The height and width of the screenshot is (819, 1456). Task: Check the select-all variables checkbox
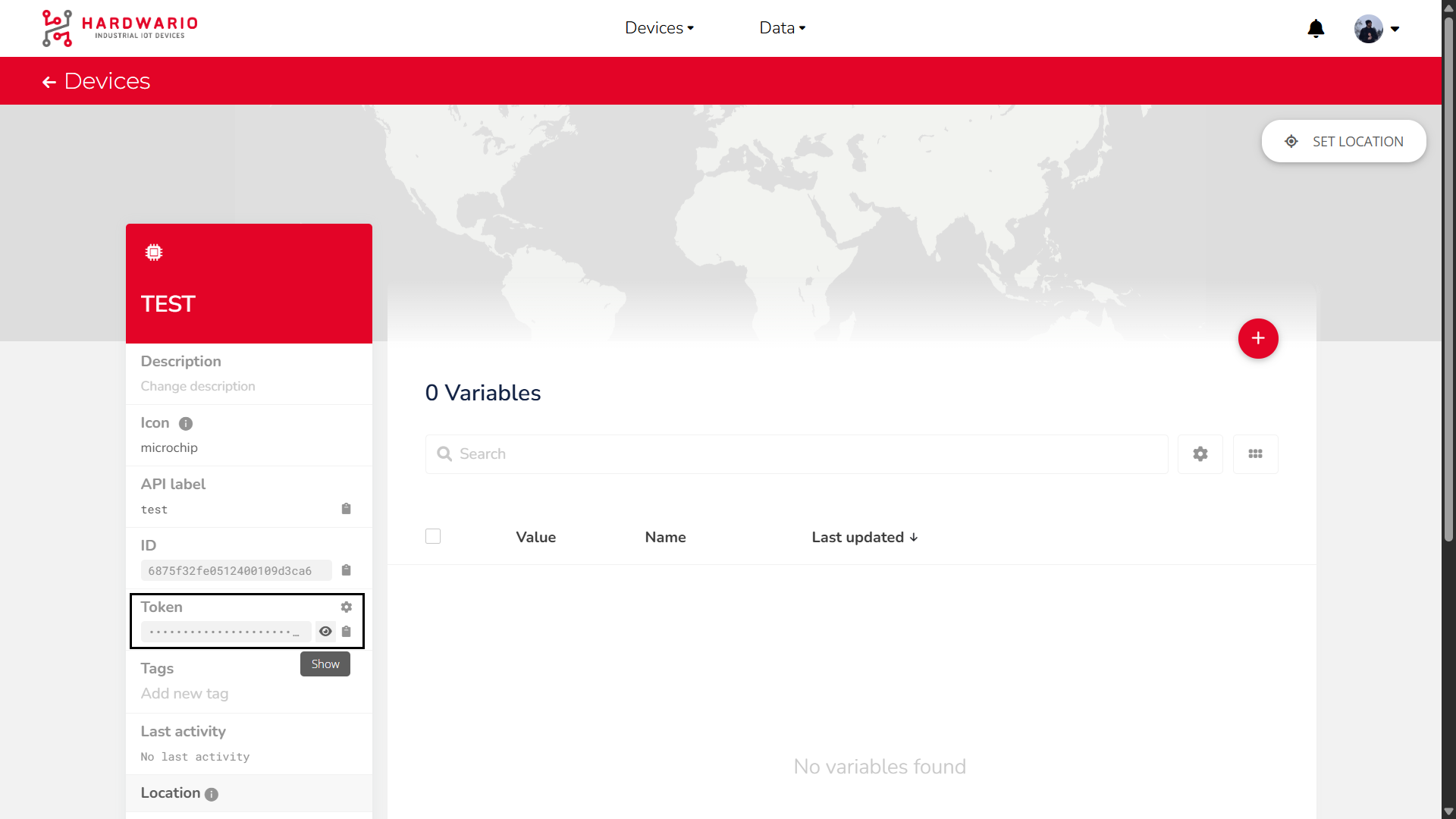433,537
